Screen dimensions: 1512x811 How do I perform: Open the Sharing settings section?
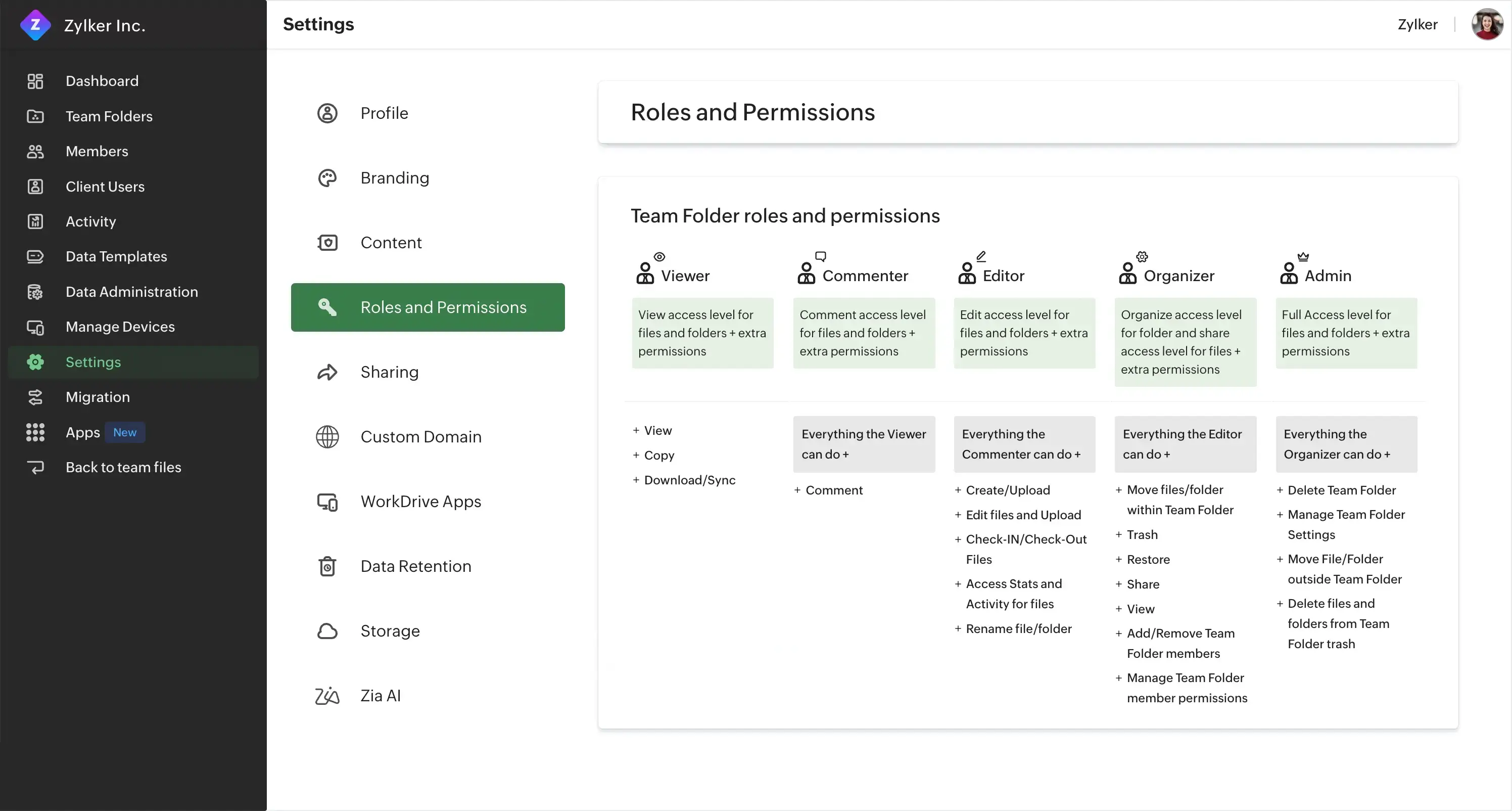pos(389,372)
